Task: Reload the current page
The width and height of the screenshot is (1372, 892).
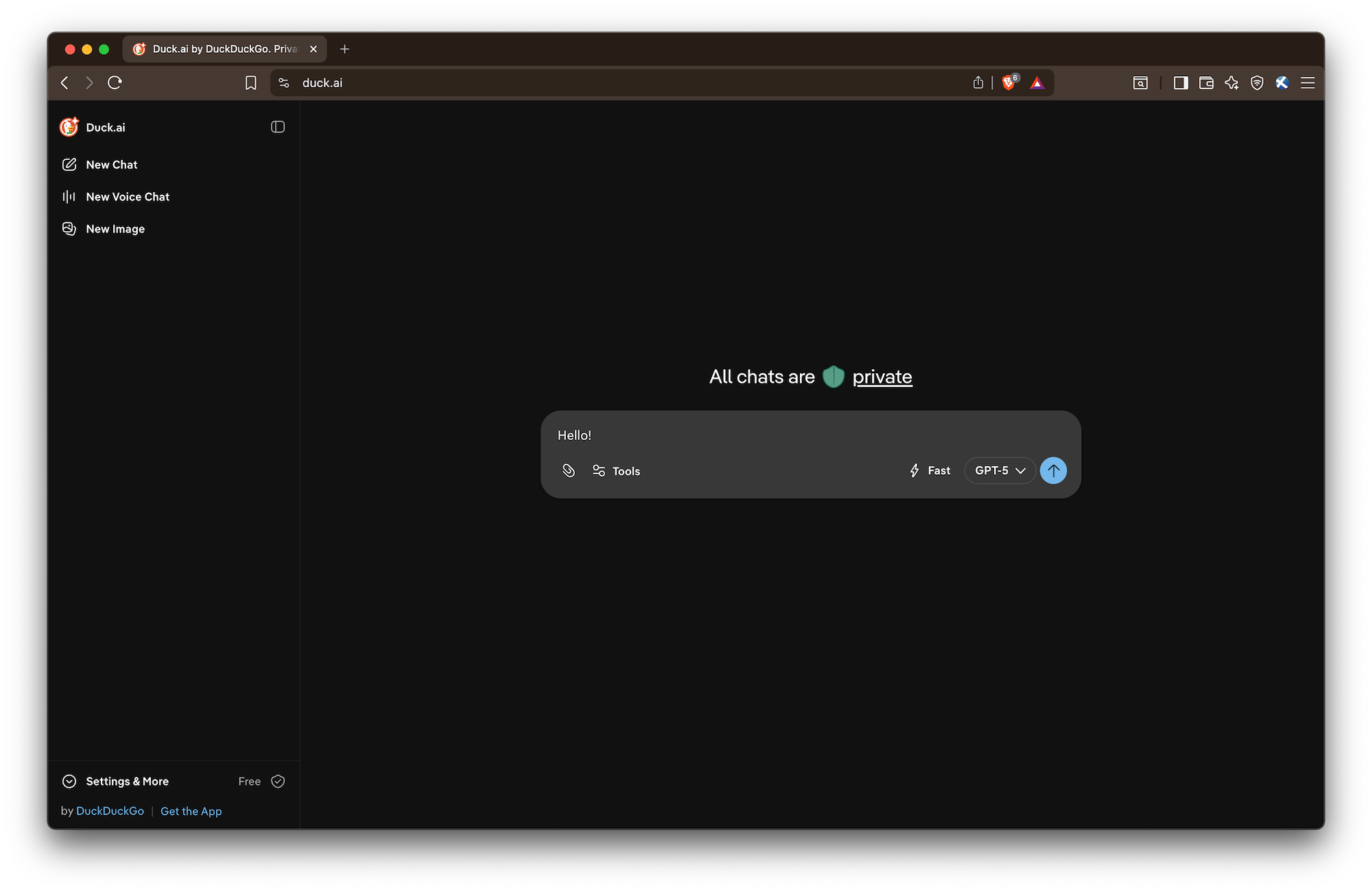Action: click(115, 83)
